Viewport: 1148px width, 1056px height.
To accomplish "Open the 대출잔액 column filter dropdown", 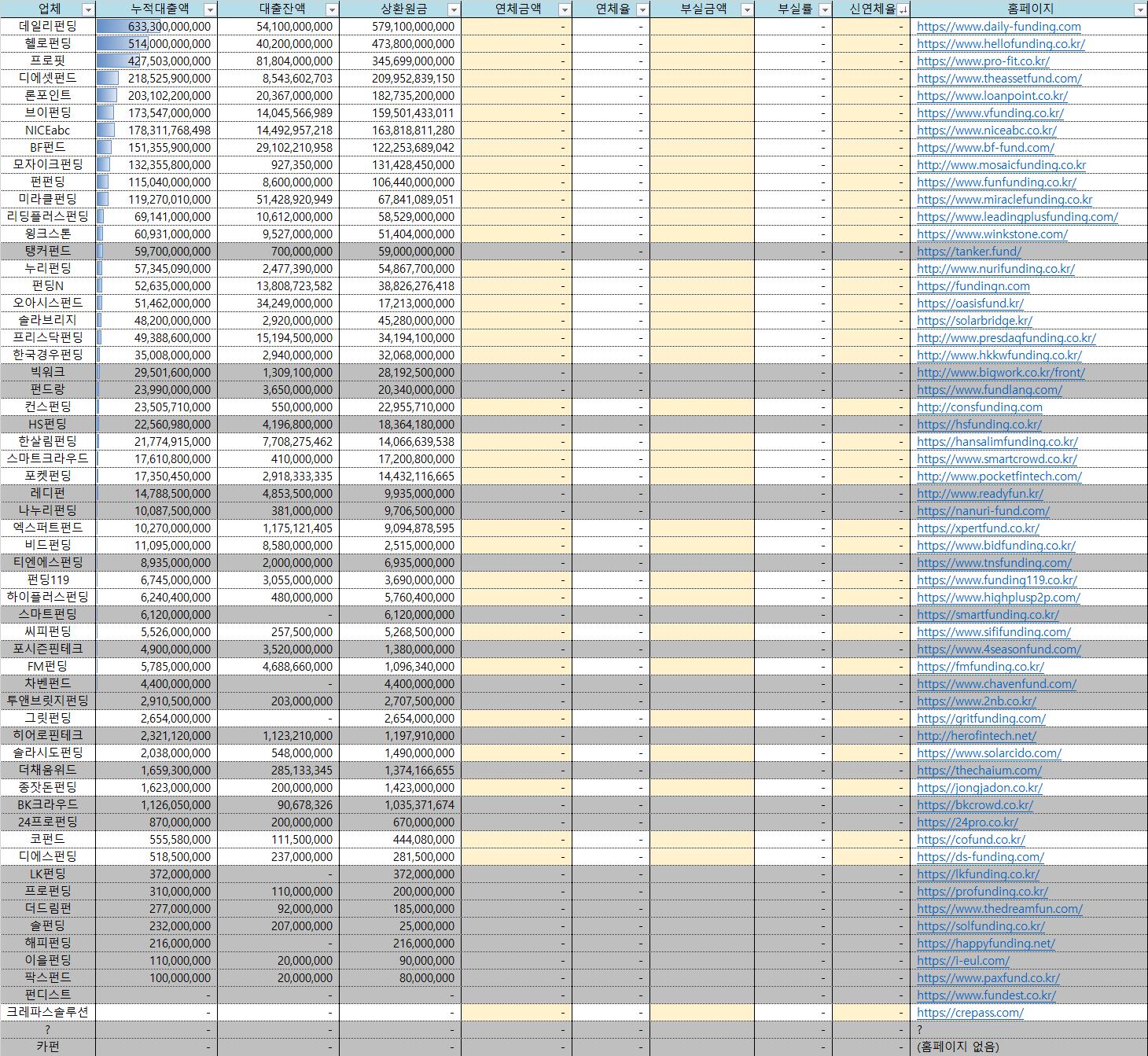I will coord(332,9).
